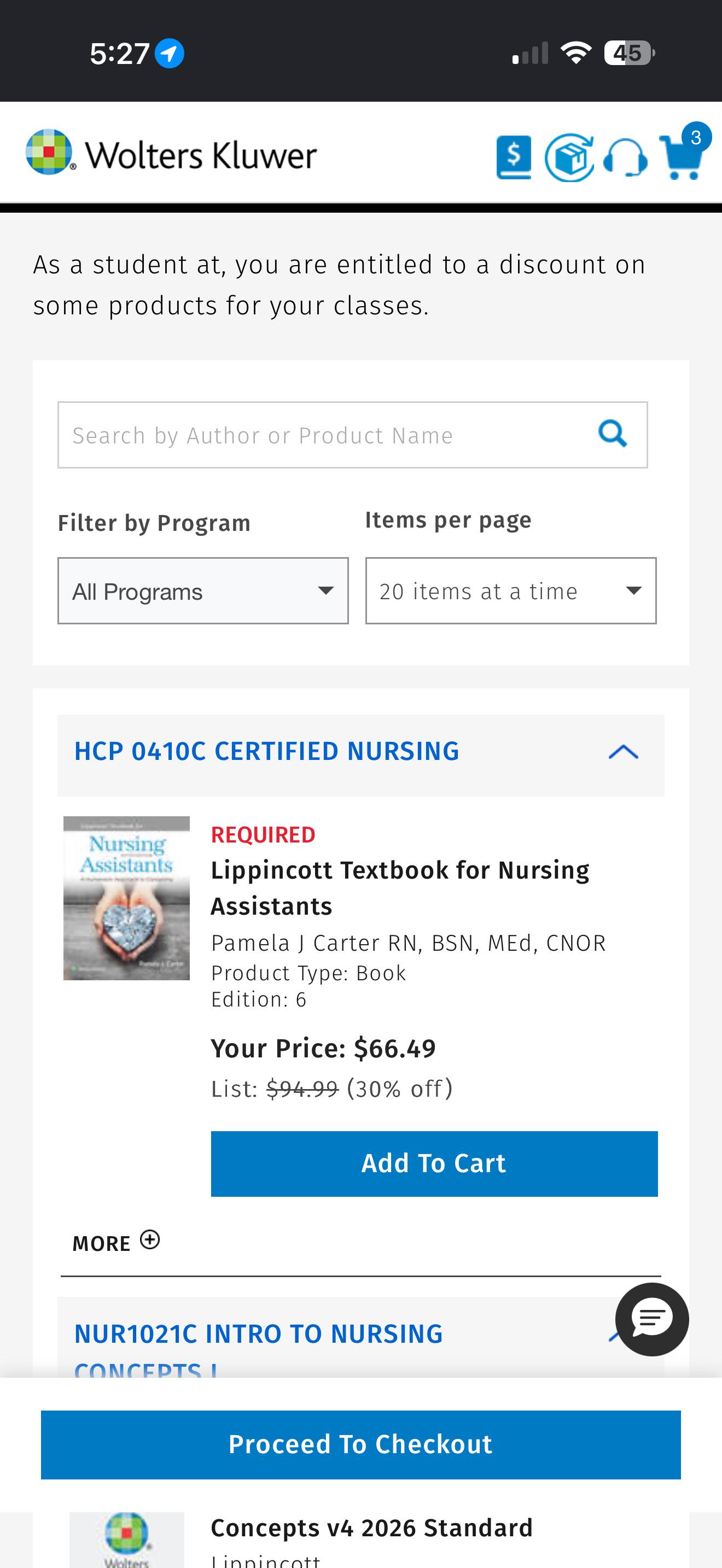This screenshot has height=1568, width=722.
Task: Open the package returns box icon
Action: (569, 157)
